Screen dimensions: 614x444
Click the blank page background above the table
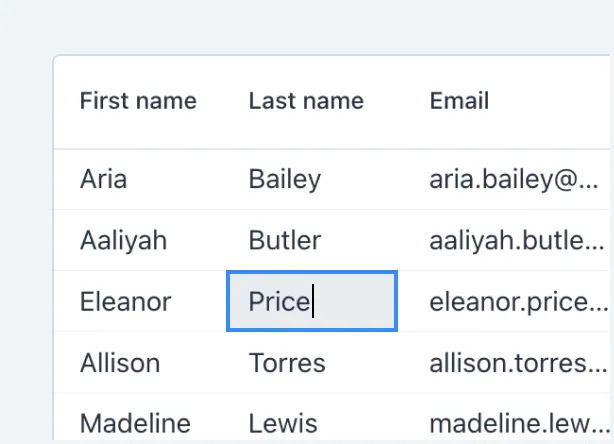(300, 27)
